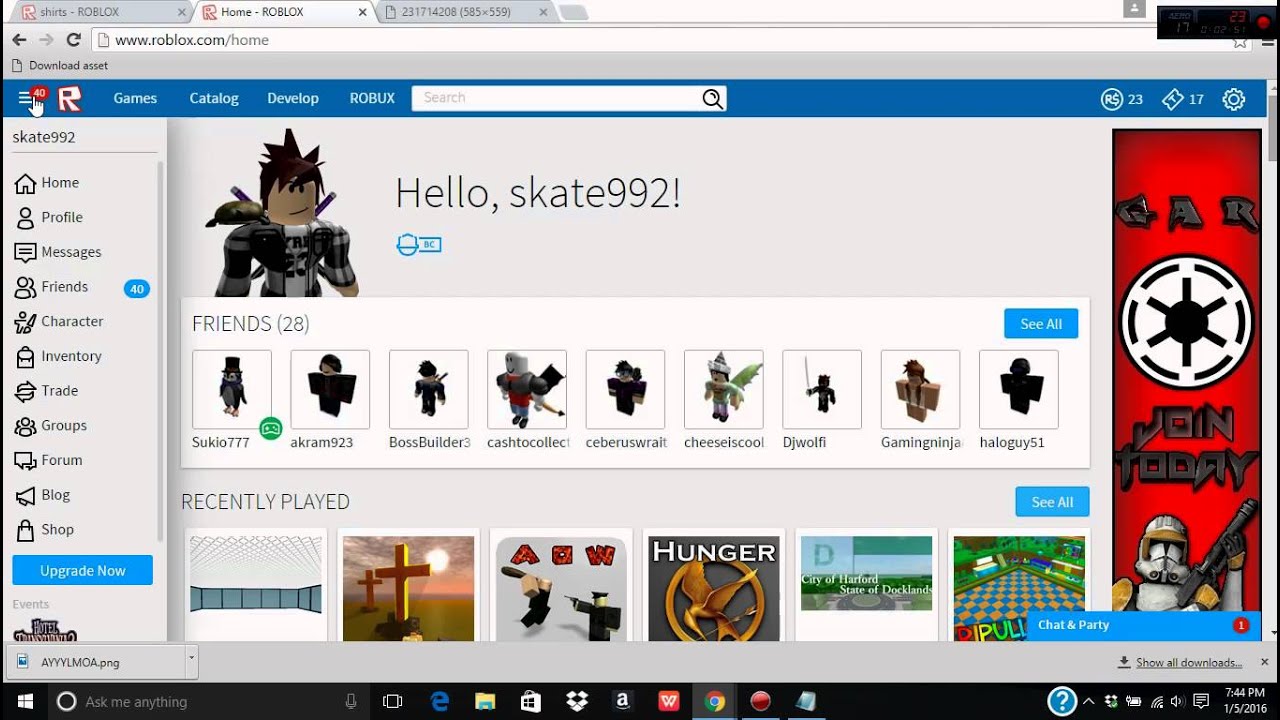Open Friends in the sidebar
Image resolution: width=1280 pixels, height=720 pixels.
pyautogui.click(x=52, y=287)
